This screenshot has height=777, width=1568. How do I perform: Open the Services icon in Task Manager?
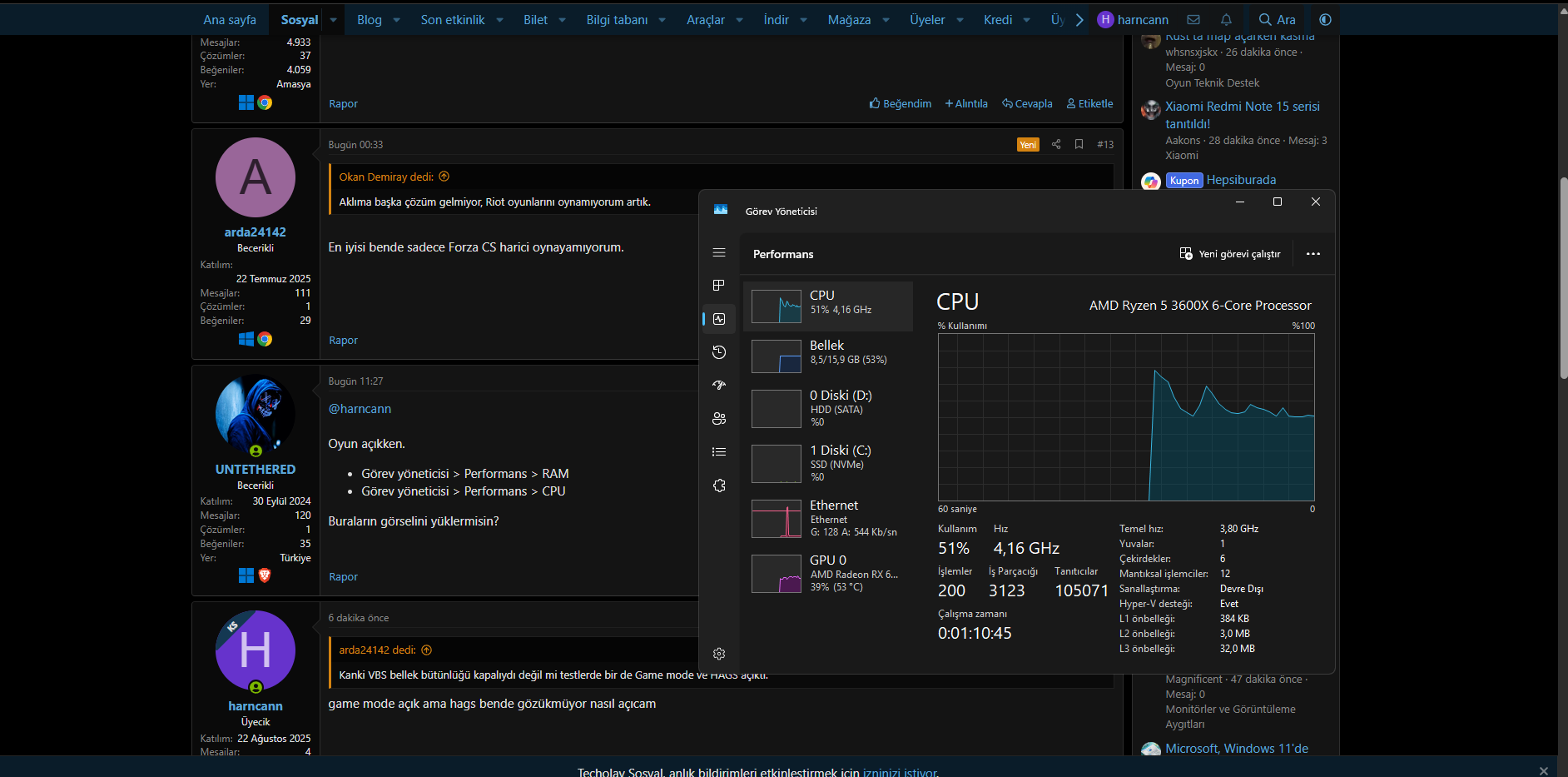coord(719,486)
